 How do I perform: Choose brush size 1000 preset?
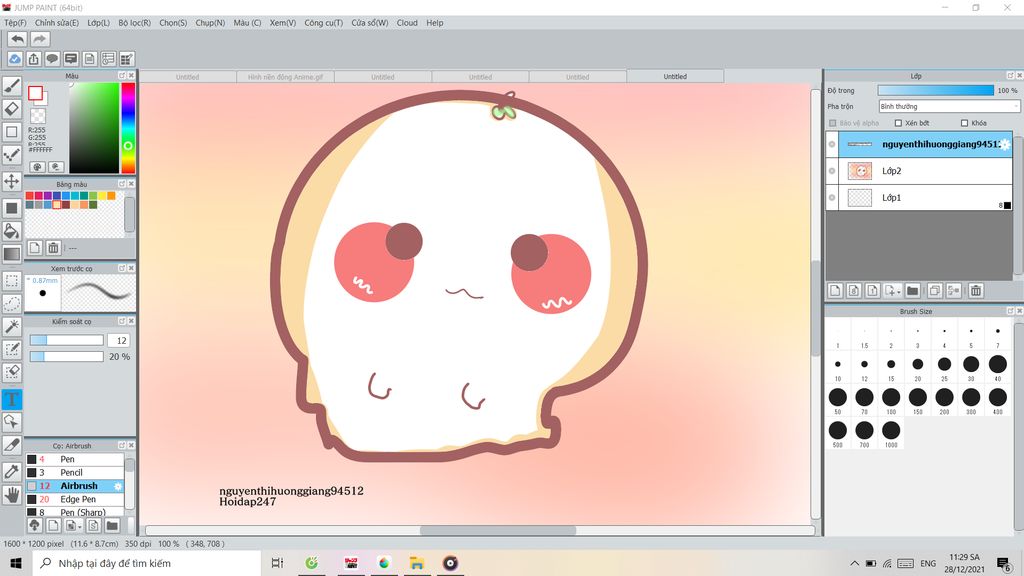click(x=891, y=433)
